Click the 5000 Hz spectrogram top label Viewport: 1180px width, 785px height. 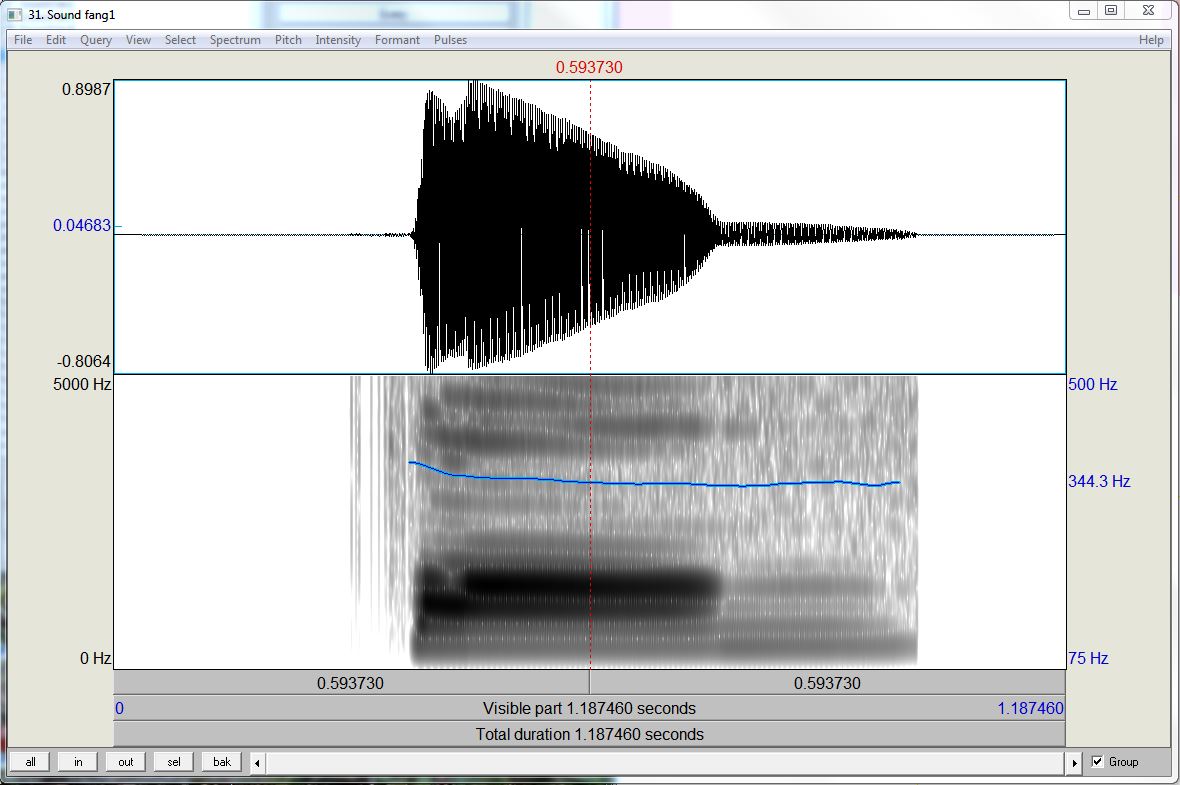[82, 384]
